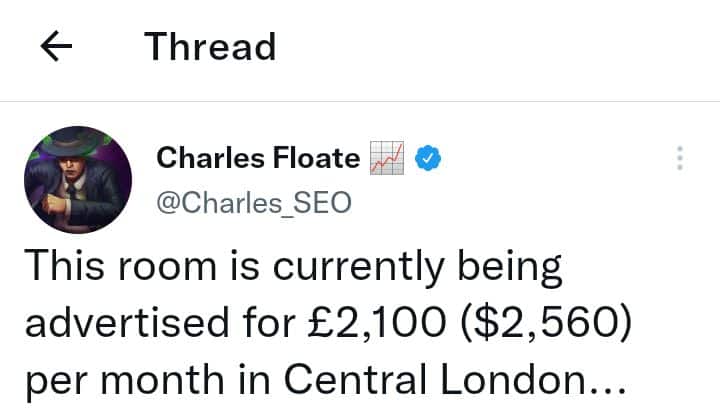Open the tweet's three-dot more menu
Image resolution: width=720 pixels, height=416 pixels.
pos(680,158)
